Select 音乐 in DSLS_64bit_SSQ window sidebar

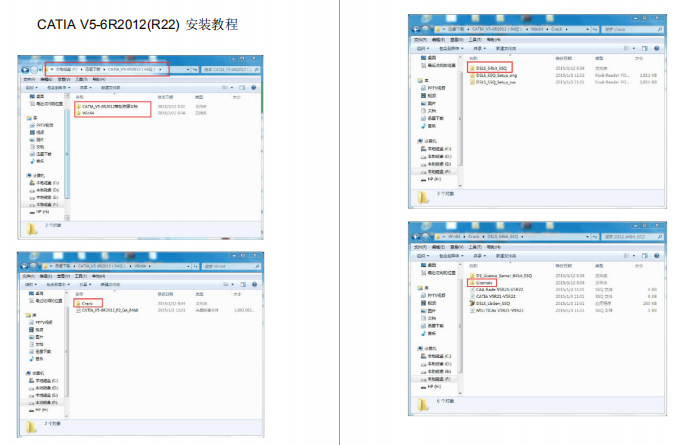coord(428,333)
